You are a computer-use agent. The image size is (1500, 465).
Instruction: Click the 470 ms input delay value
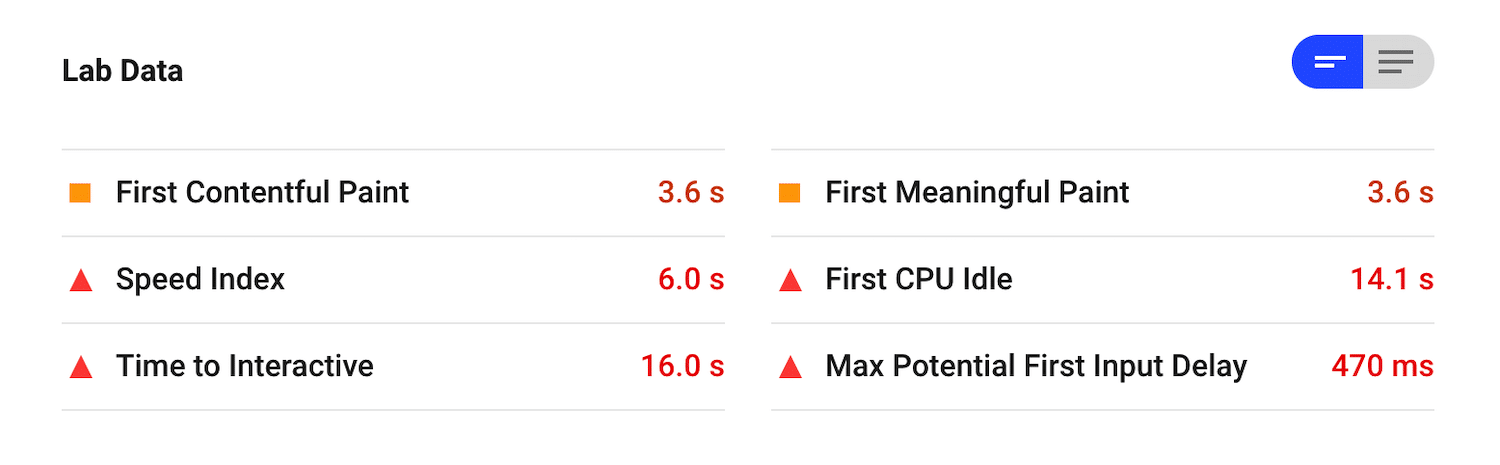coord(1382,366)
